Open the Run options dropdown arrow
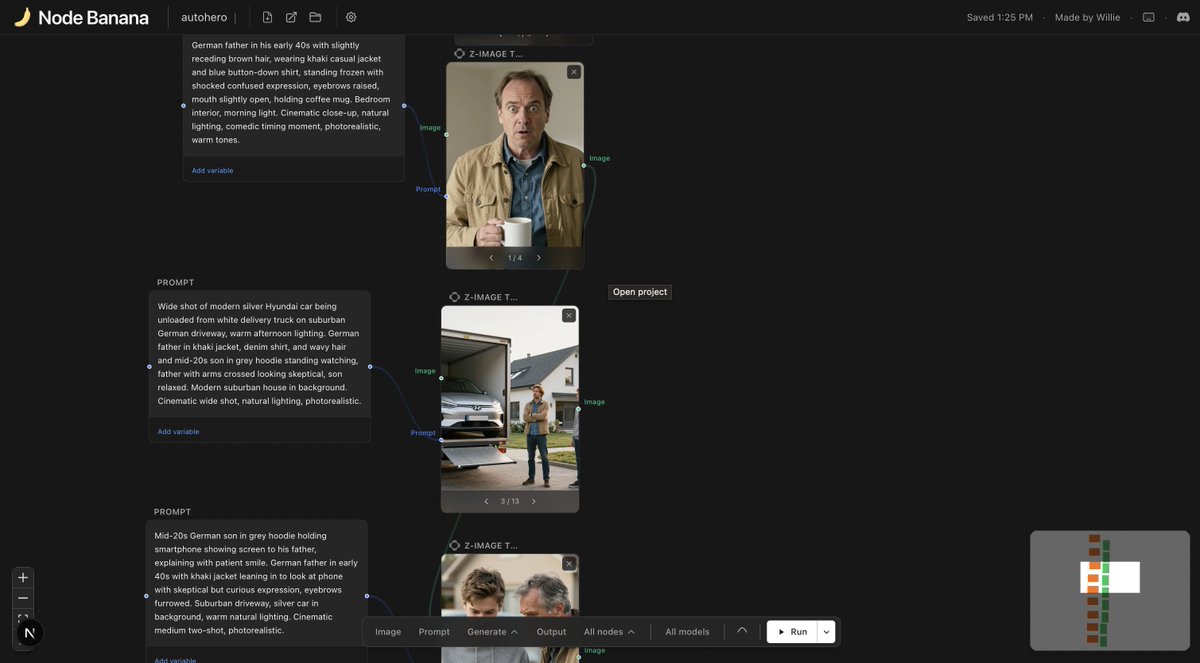Screen dimensions: 1200x663 (x=826, y=632)
